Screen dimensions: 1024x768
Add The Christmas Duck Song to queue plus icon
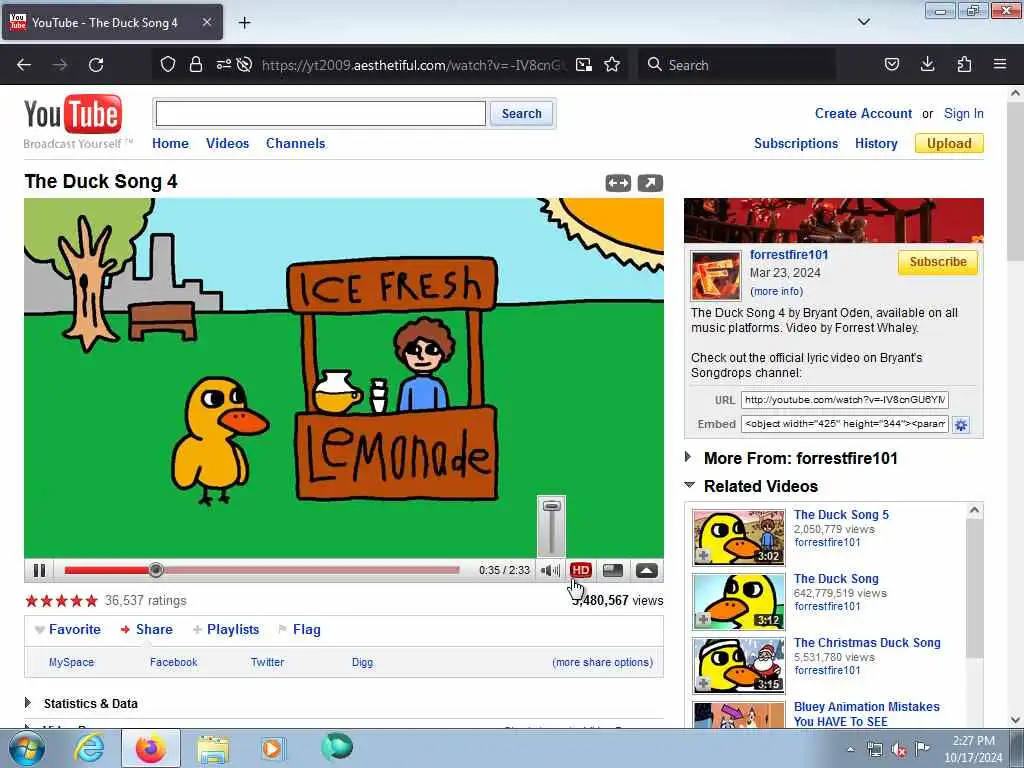703,684
